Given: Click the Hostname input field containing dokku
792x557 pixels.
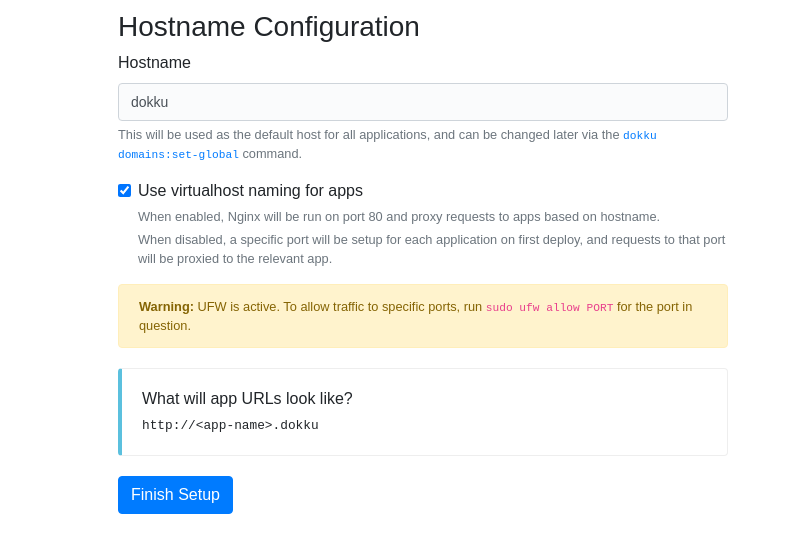Looking at the screenshot, I should pyautogui.click(x=423, y=102).
